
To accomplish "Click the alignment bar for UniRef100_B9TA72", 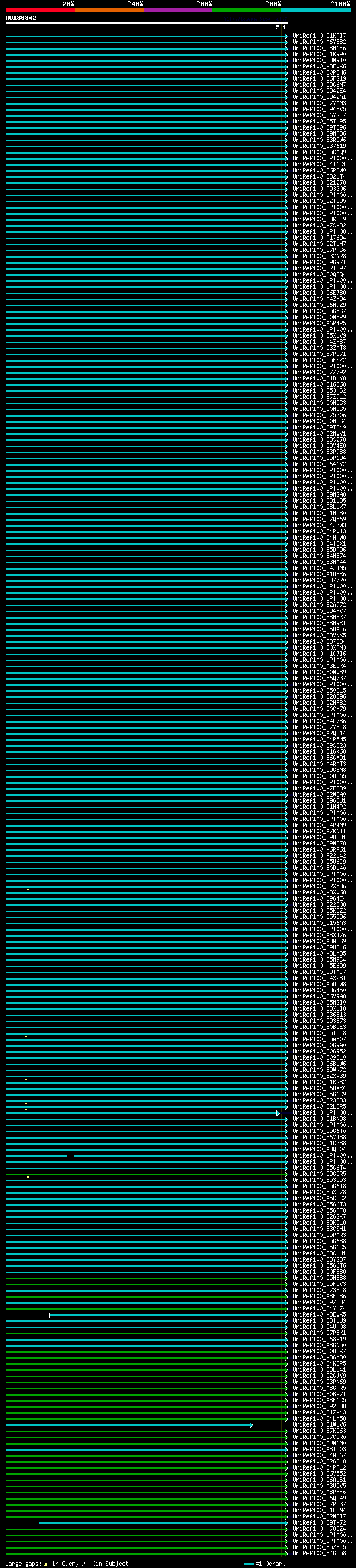I will point(164,1524).
